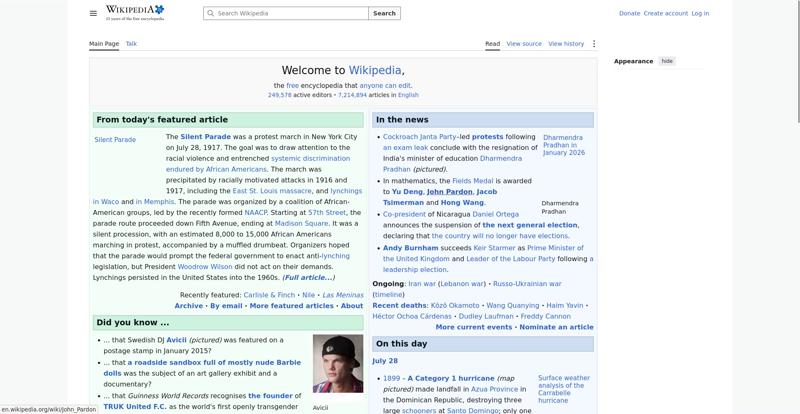The image size is (800, 414).
Task: Open the Avicii article link
Action: [x=177, y=340]
